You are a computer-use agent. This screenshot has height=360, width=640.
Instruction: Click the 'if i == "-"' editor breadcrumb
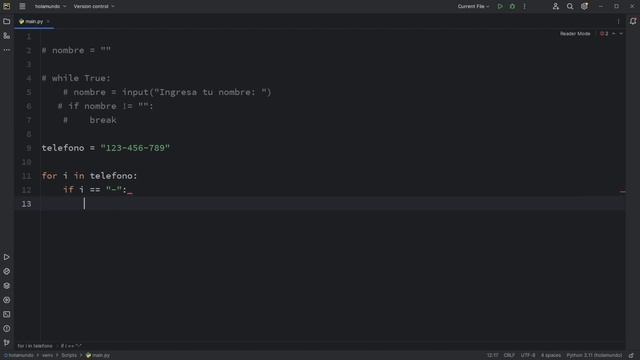(71, 346)
